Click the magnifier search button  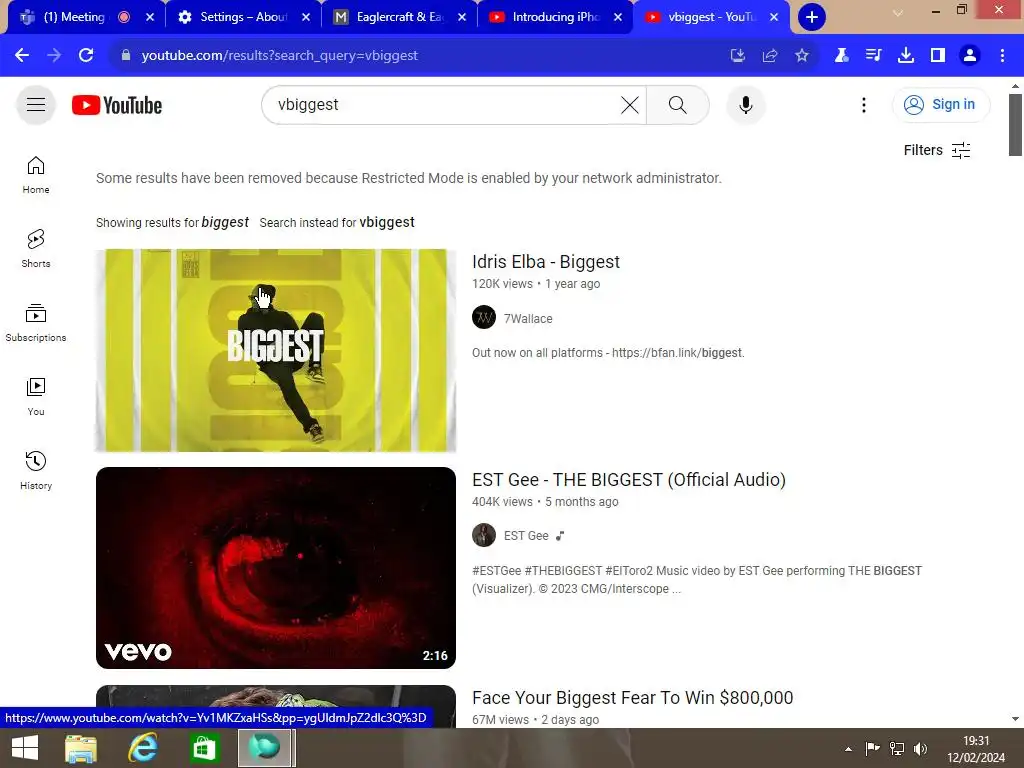pos(677,104)
